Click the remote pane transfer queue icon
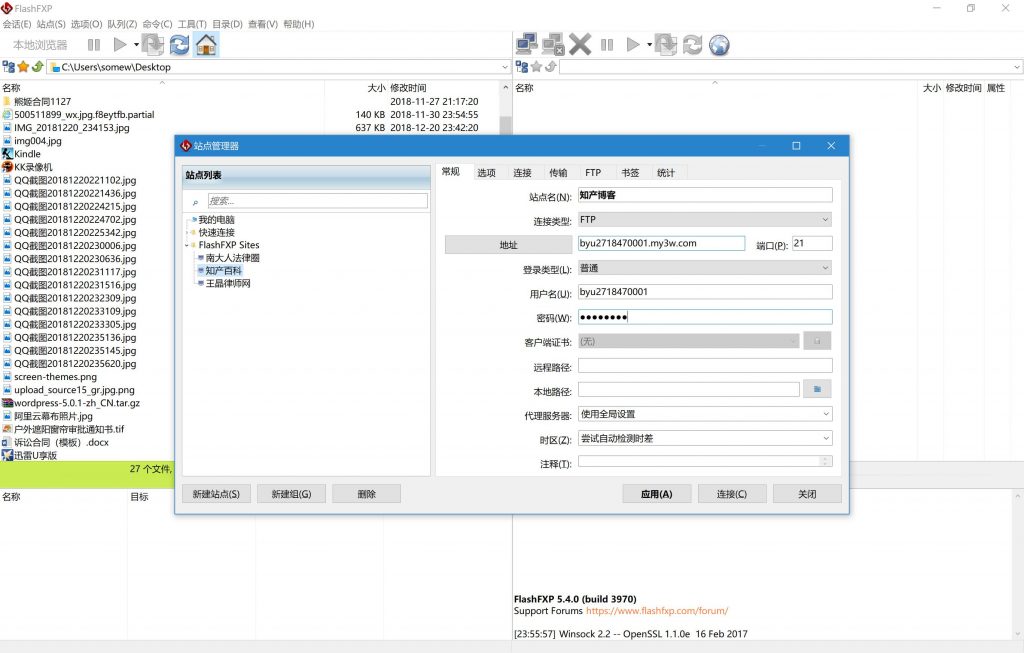The height and width of the screenshot is (653, 1024). tap(665, 45)
